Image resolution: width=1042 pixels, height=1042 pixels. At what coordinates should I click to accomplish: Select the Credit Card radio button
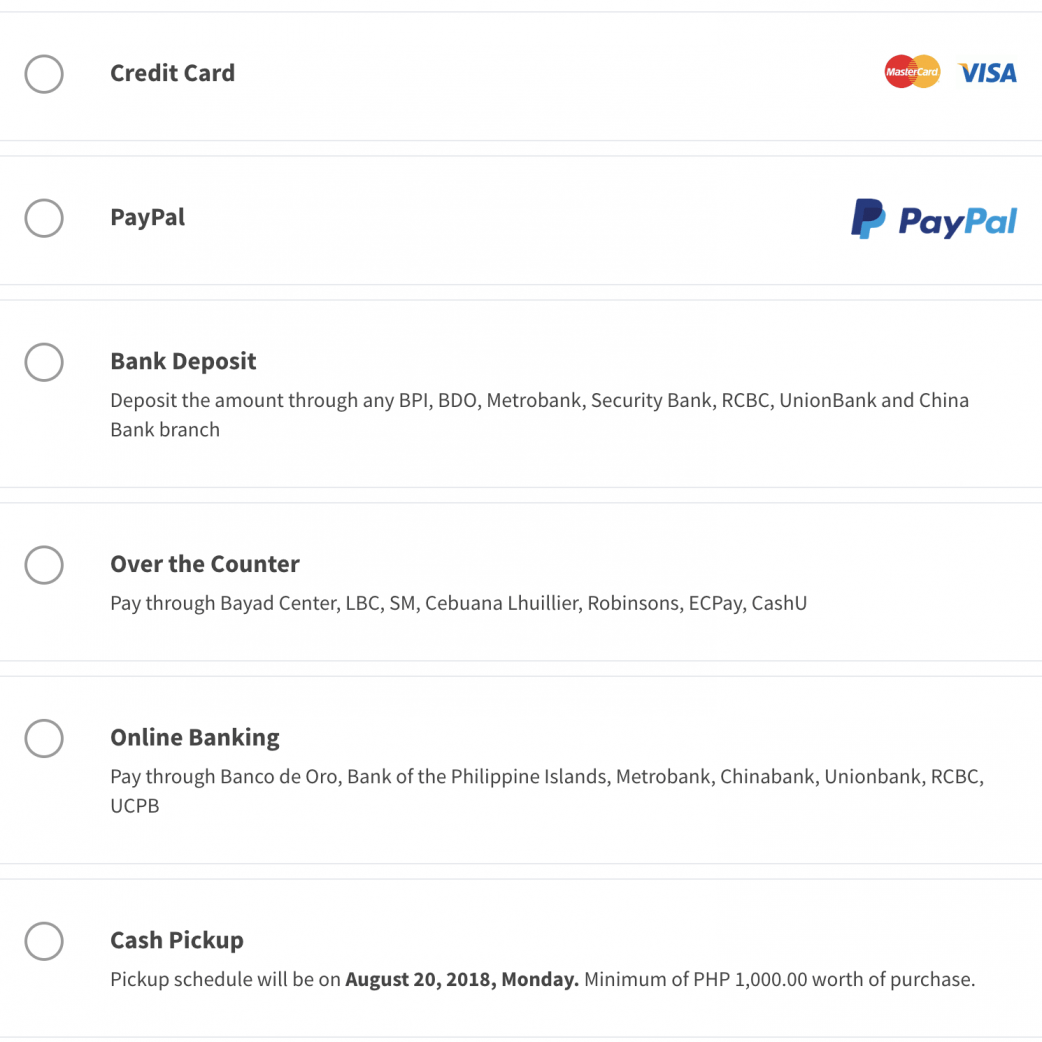coord(44,74)
